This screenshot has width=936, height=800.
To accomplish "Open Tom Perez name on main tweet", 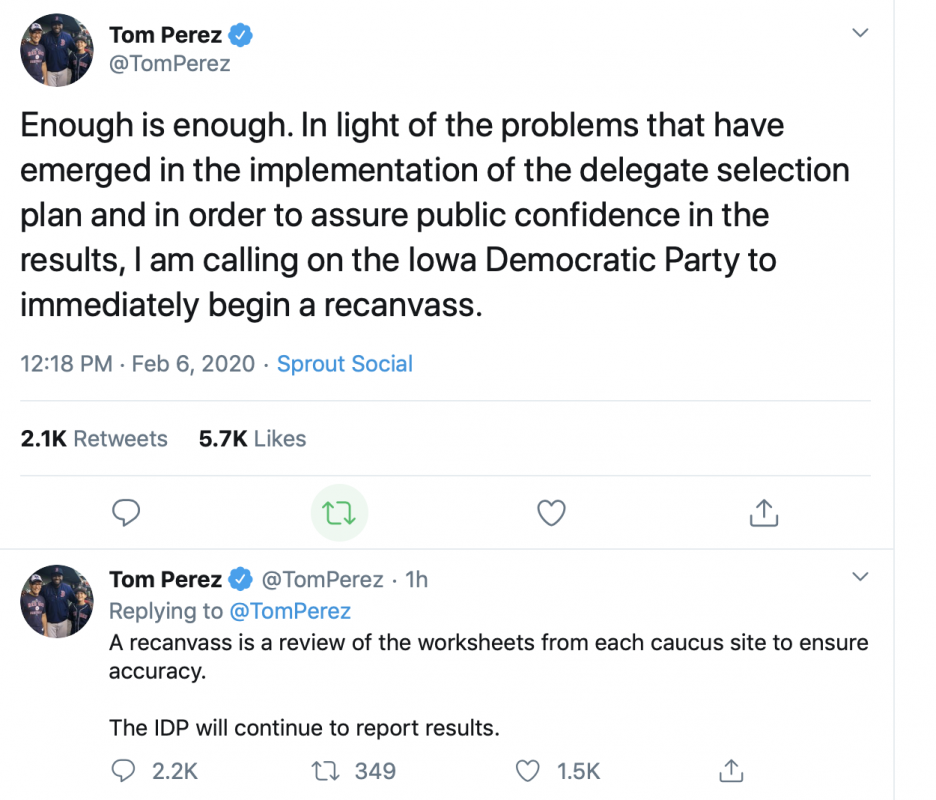I will click(165, 35).
